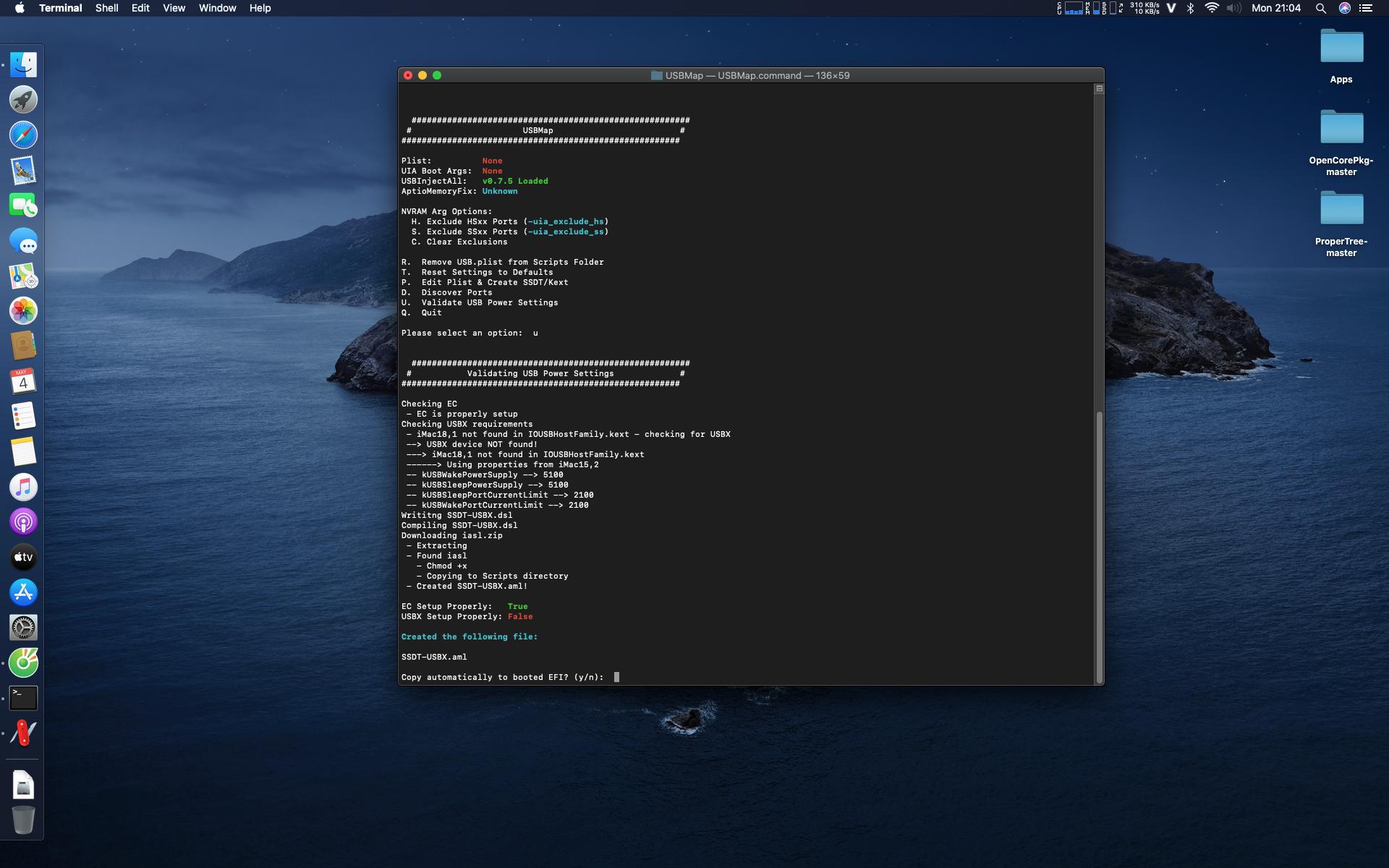Activate Siri from the menu bar
Viewport: 1389px width, 868px height.
pos(1344,8)
